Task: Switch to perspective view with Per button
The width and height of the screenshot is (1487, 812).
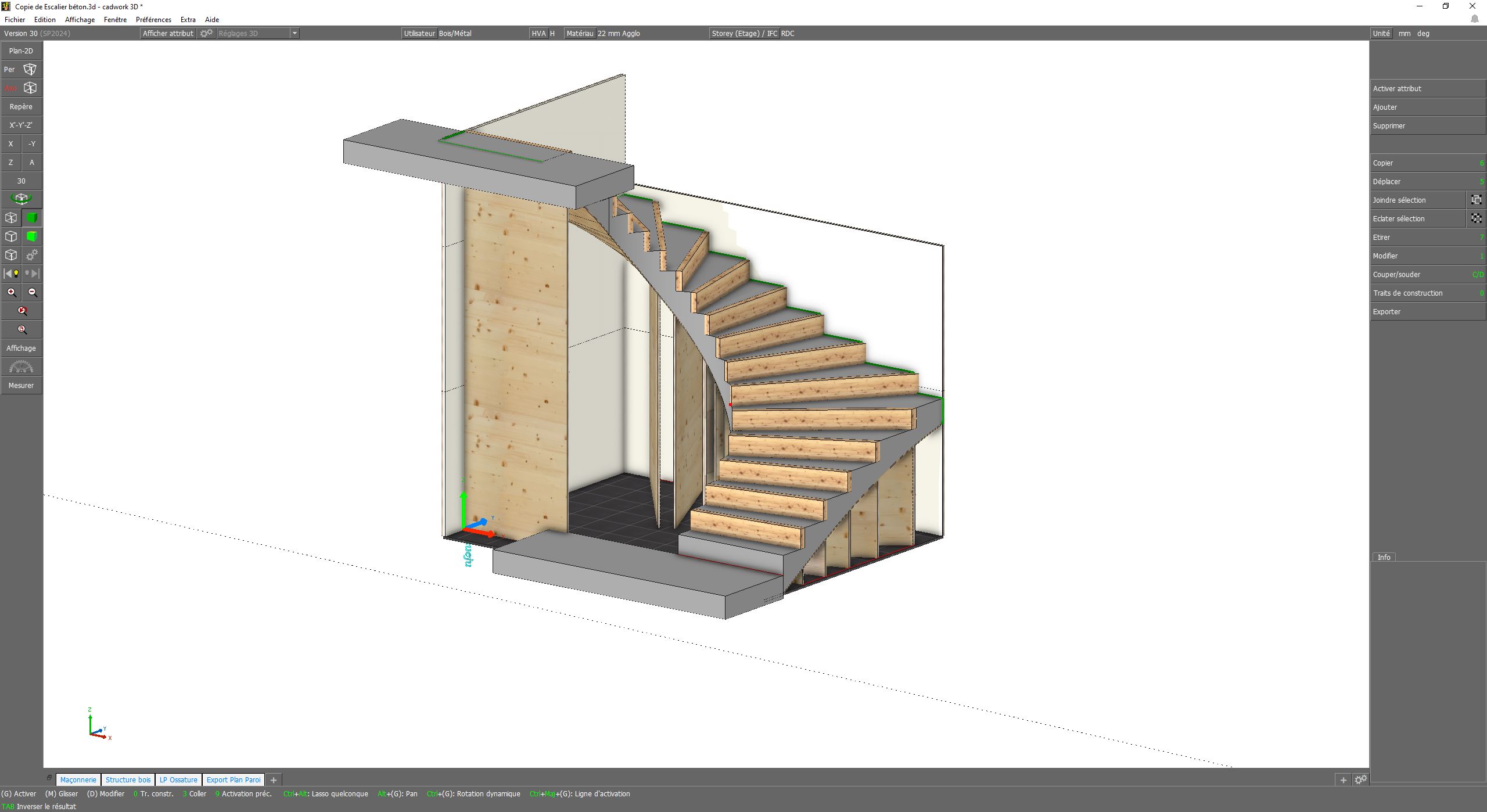Action: [x=21, y=70]
